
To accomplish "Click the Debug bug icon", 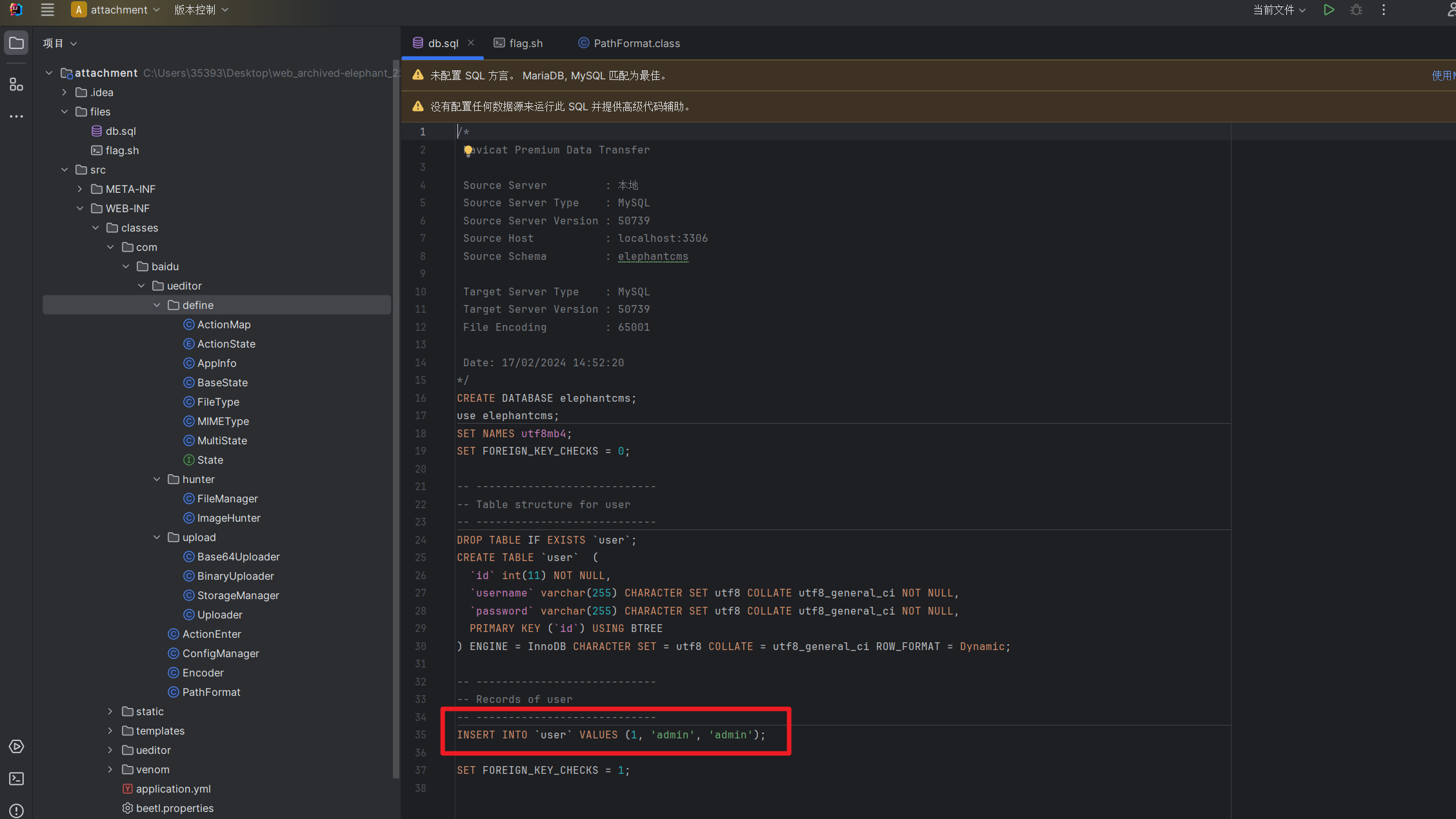I will click(x=1356, y=10).
